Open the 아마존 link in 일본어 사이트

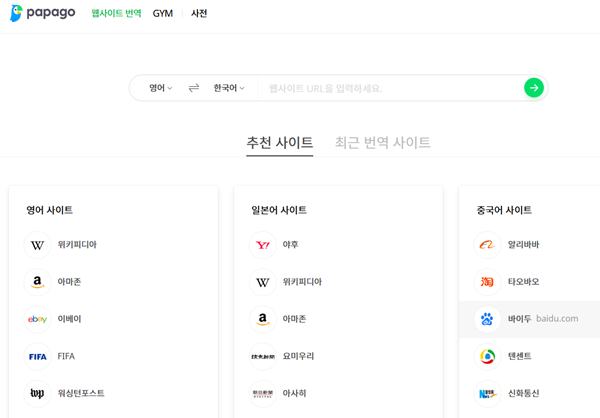tap(294, 319)
